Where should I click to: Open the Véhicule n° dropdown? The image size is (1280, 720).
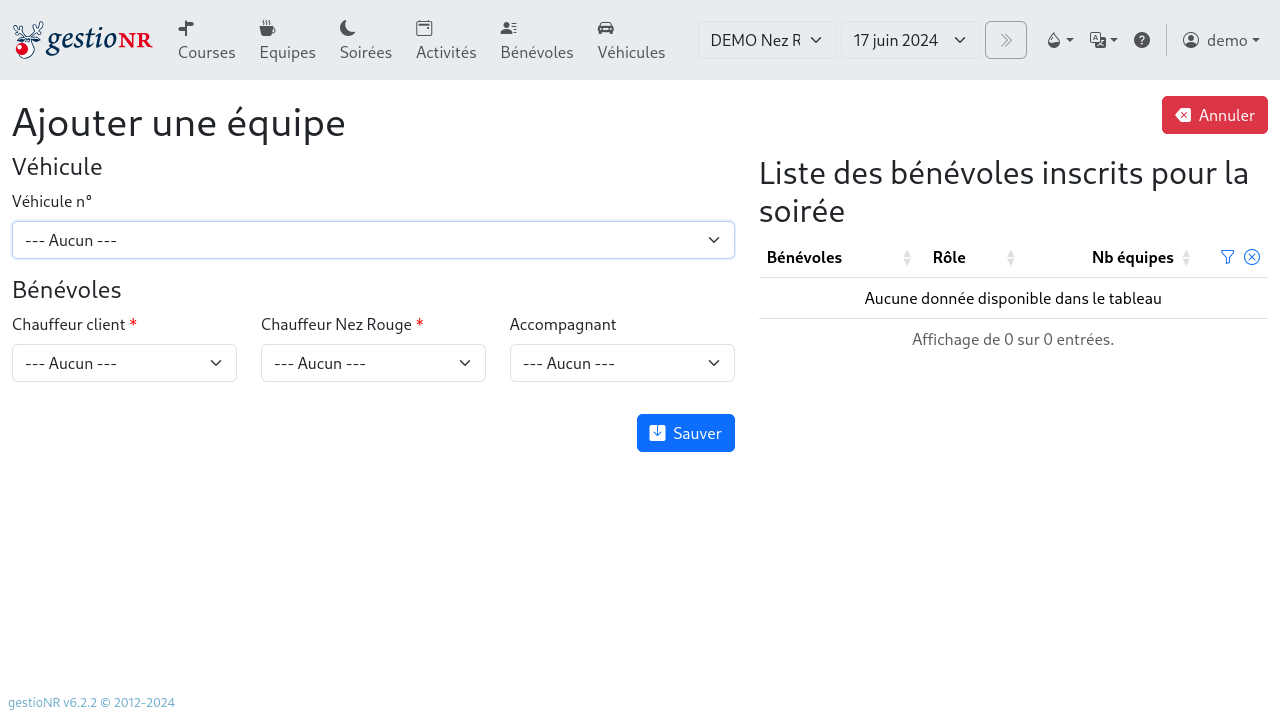pyautogui.click(x=373, y=240)
